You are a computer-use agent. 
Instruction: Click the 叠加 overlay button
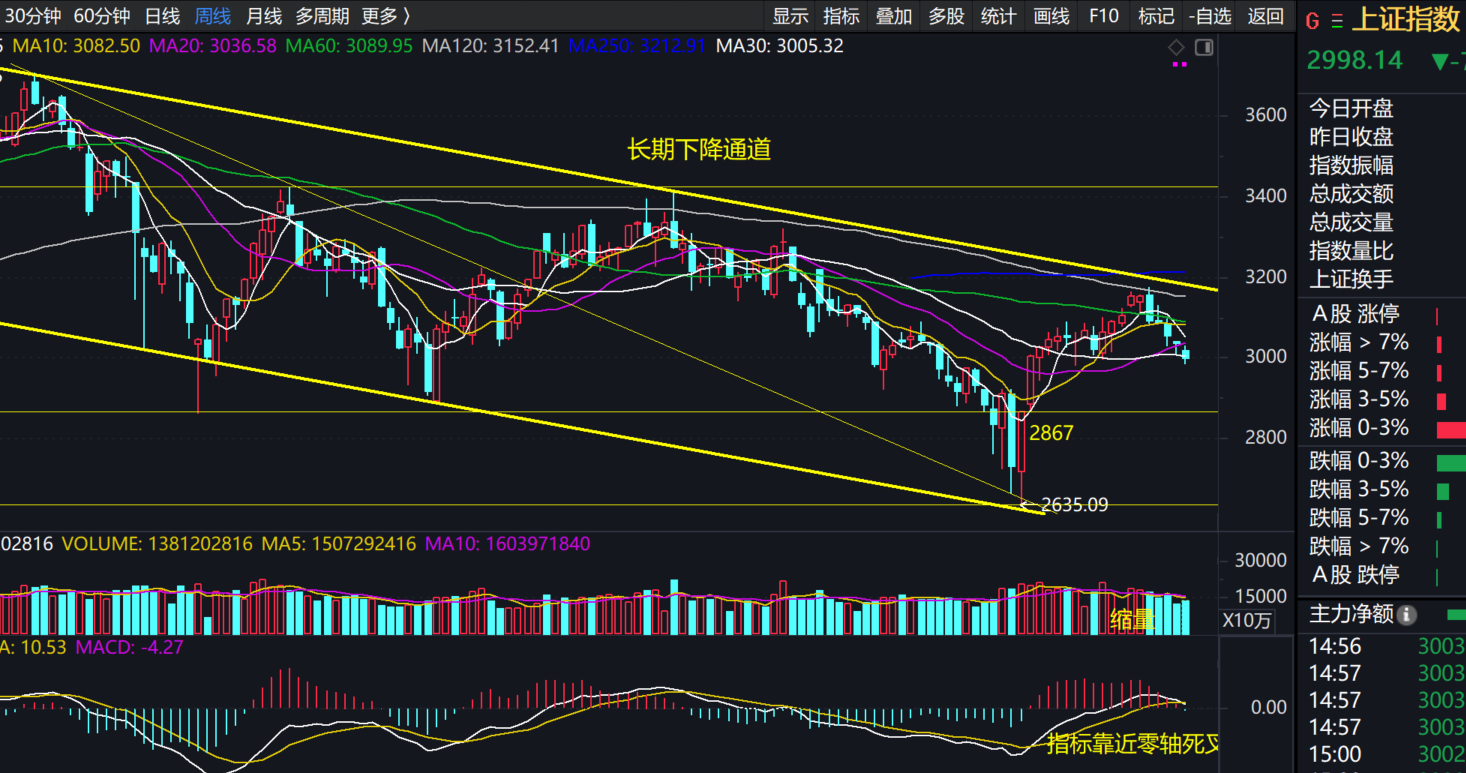coord(893,16)
